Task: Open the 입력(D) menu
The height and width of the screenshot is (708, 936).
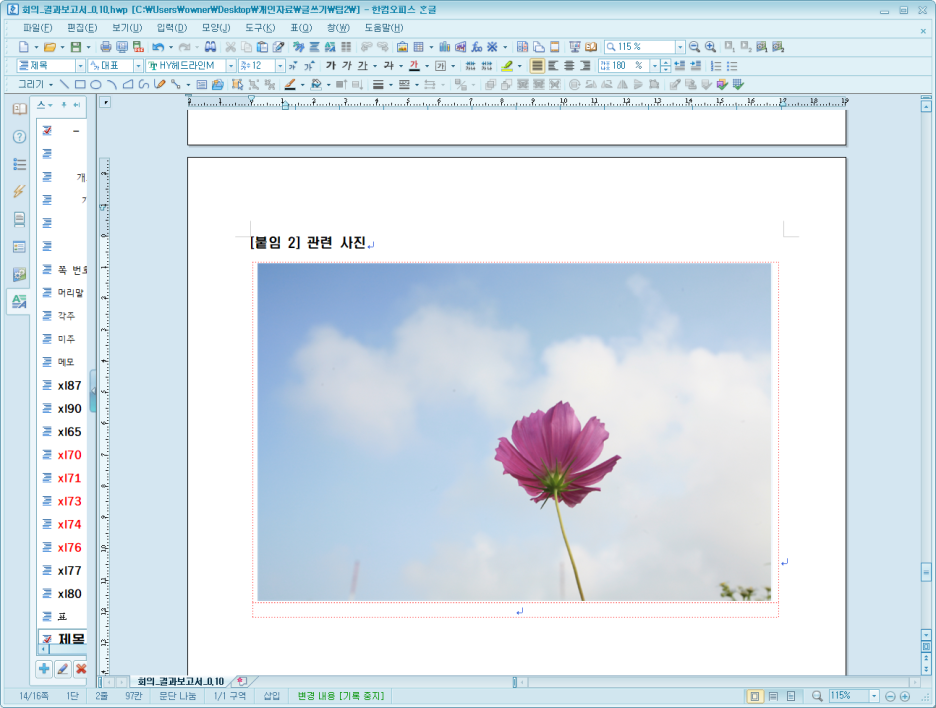Action: pyautogui.click(x=172, y=28)
